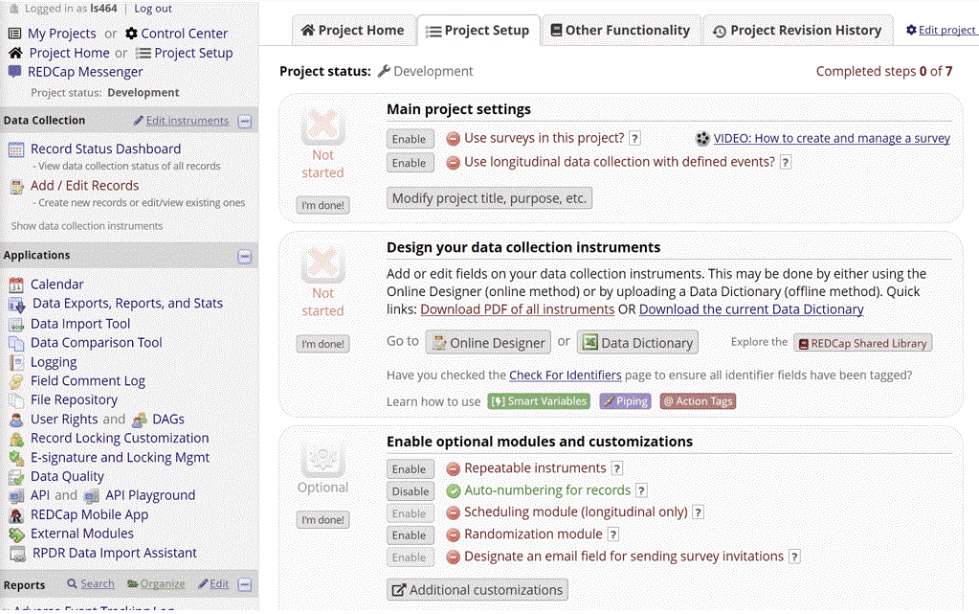Click the API Playground icon
This screenshot has width=979, height=614.
tap(92, 497)
